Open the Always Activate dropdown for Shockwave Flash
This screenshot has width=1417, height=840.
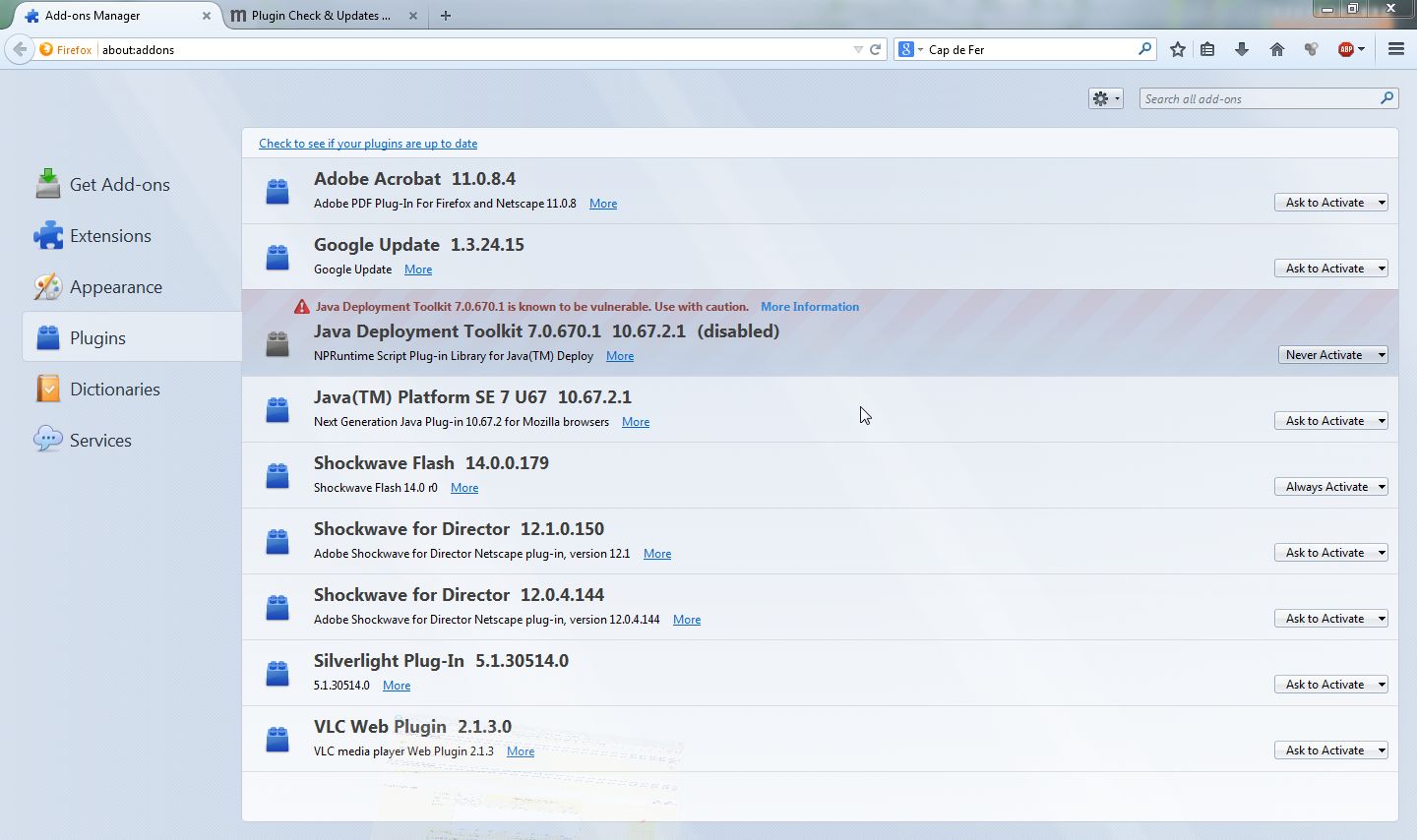pos(1330,486)
